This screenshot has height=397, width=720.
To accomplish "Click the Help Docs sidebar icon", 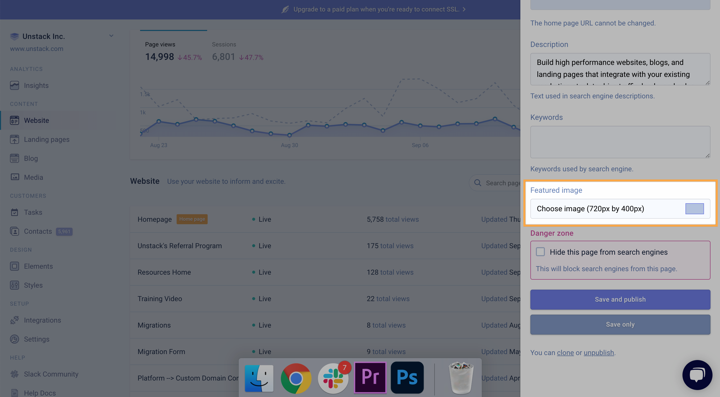I will [x=15, y=393].
